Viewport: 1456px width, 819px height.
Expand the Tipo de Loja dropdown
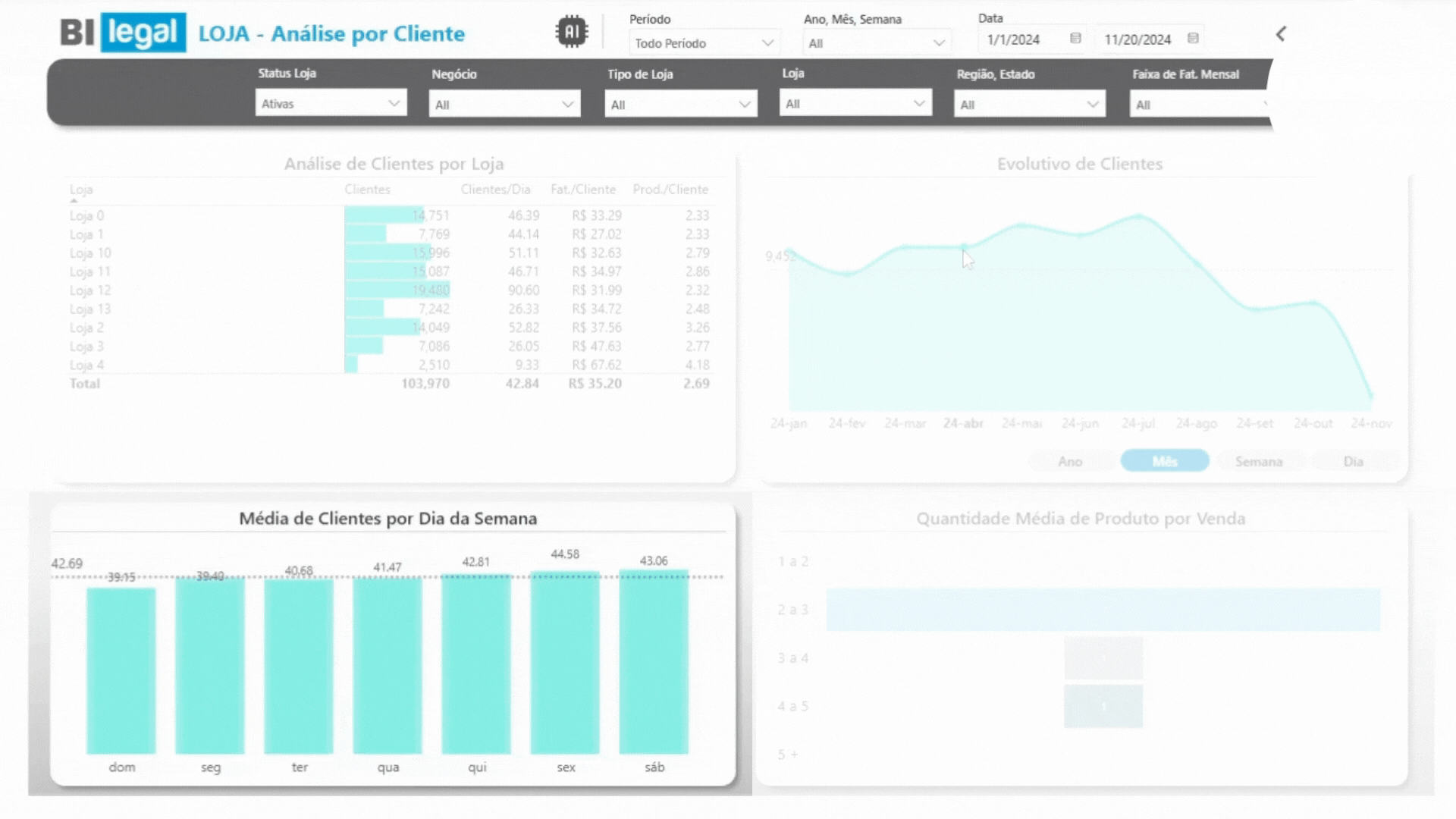680,105
